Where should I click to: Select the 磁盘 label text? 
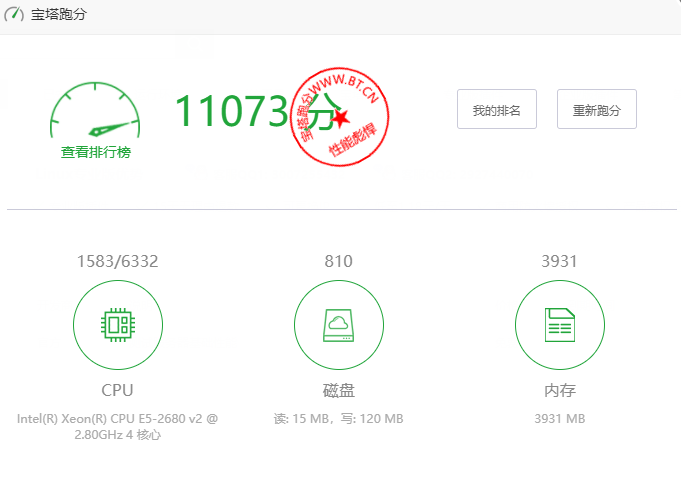(338, 390)
